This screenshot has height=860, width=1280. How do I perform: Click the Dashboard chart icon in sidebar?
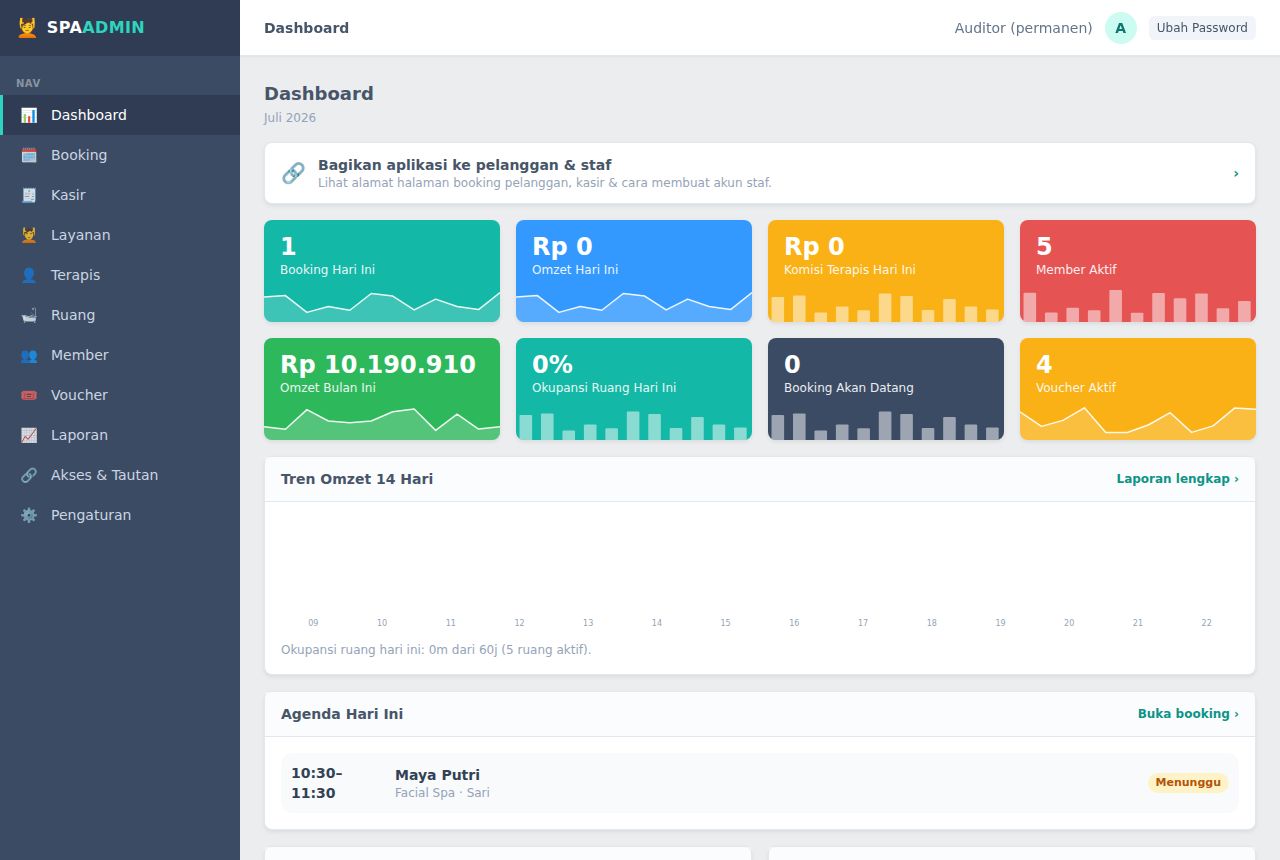29,115
